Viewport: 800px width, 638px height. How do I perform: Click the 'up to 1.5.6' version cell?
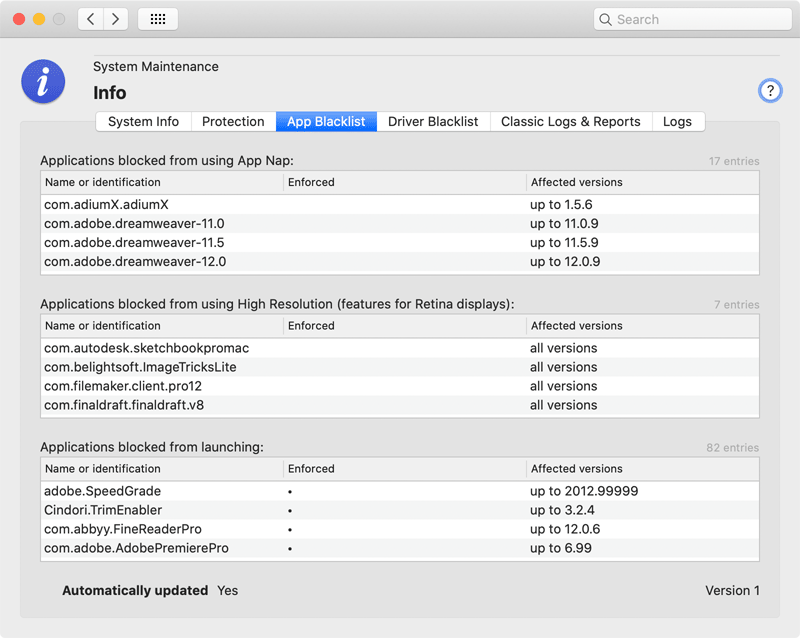click(561, 205)
